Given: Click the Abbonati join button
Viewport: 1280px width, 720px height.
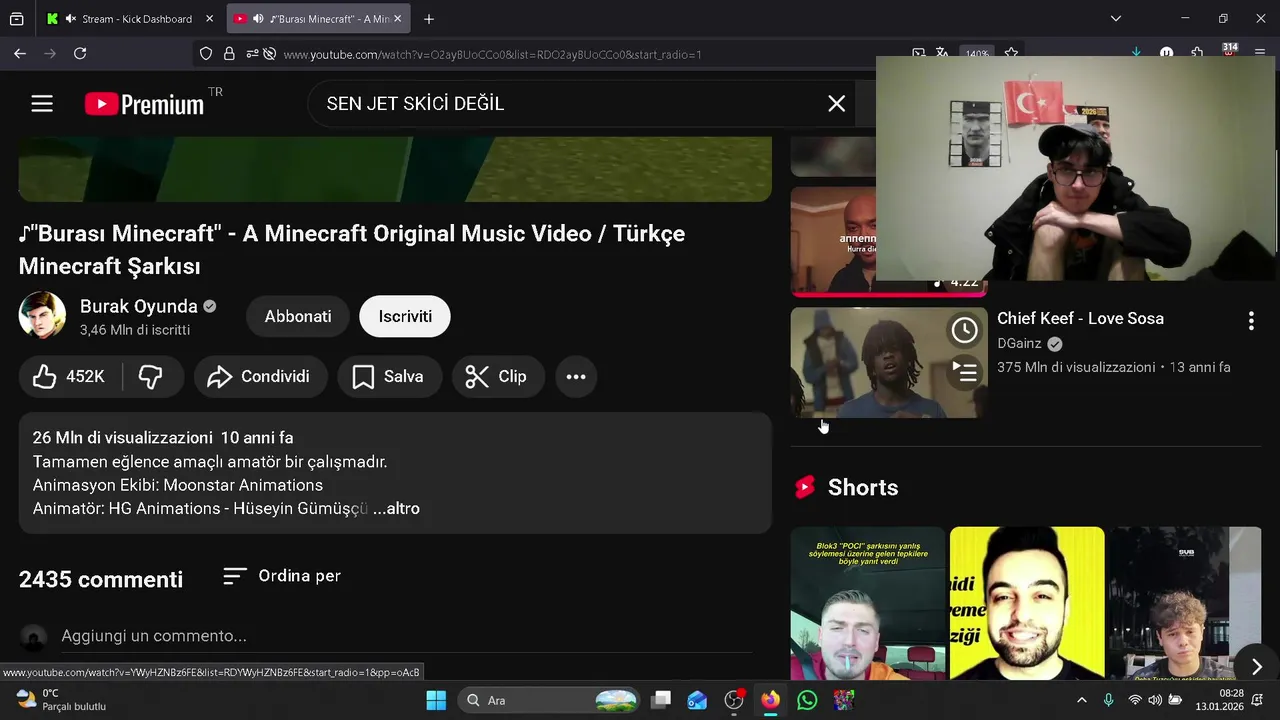Looking at the screenshot, I should pyautogui.click(x=298, y=317).
